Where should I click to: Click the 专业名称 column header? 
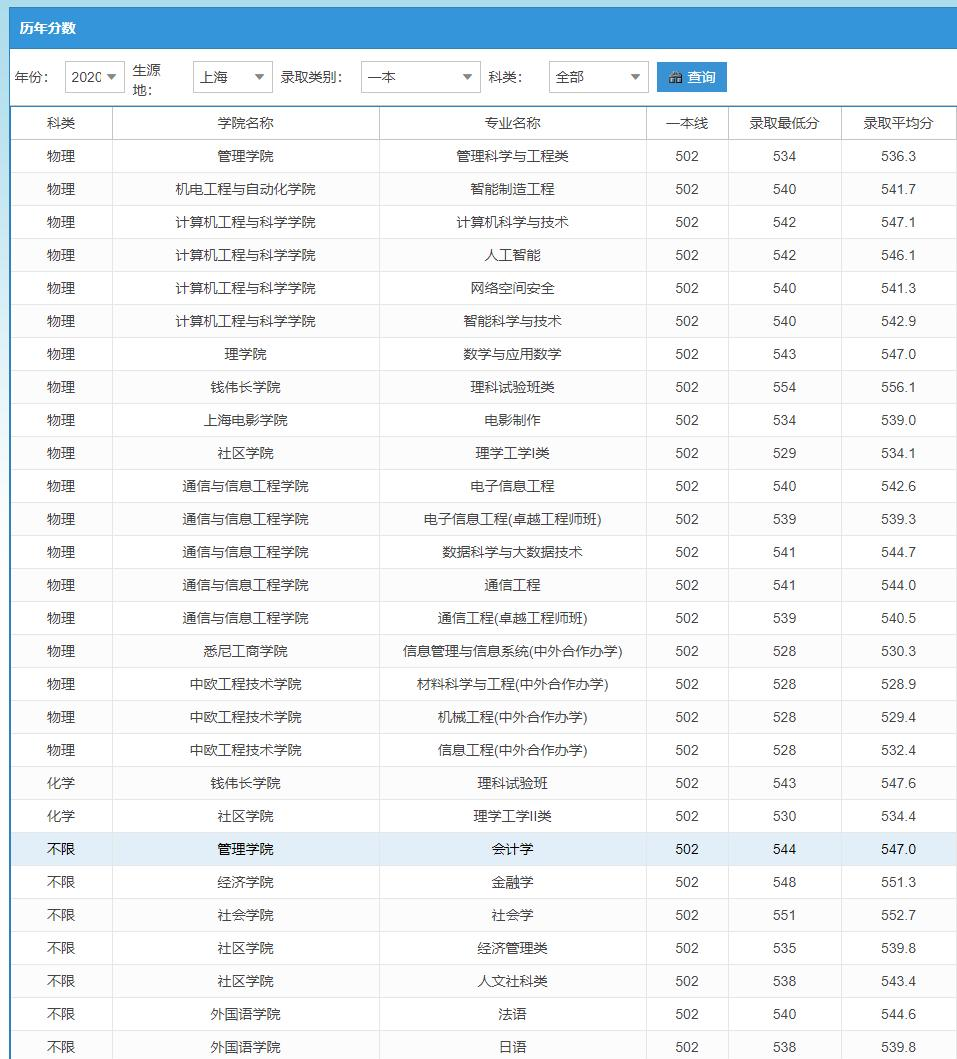[513, 123]
